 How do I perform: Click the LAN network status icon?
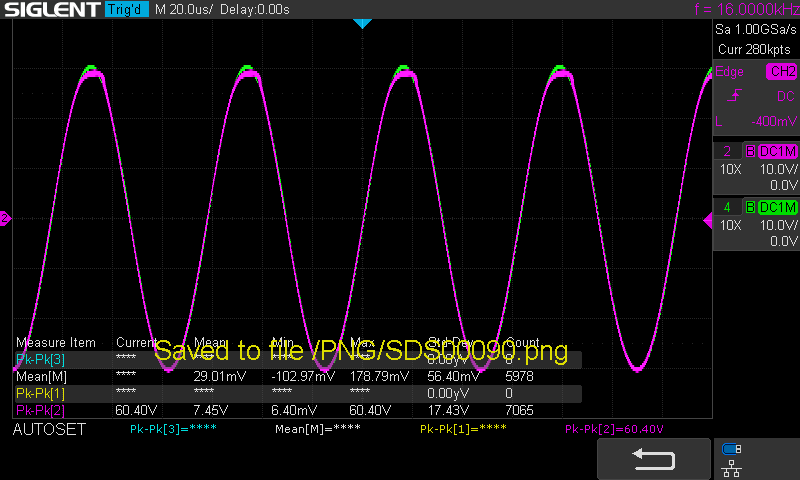(x=732, y=468)
